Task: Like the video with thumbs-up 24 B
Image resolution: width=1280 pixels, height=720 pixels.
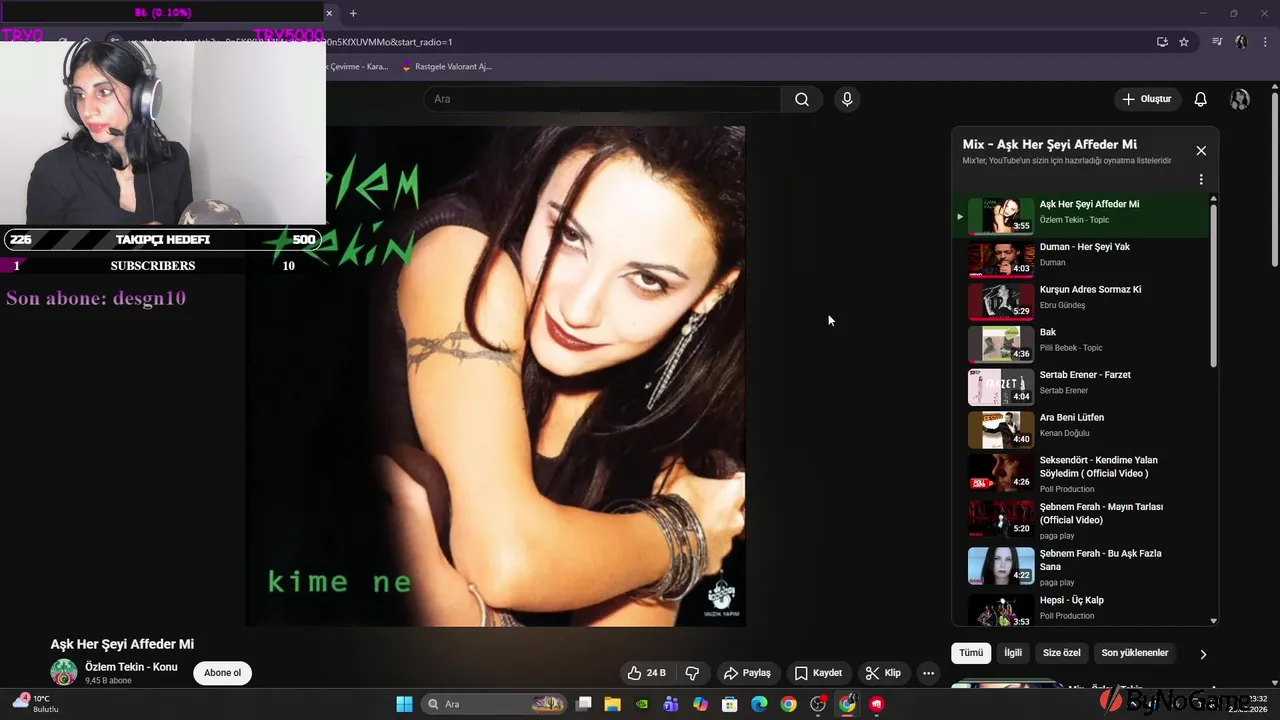Action: coord(647,673)
